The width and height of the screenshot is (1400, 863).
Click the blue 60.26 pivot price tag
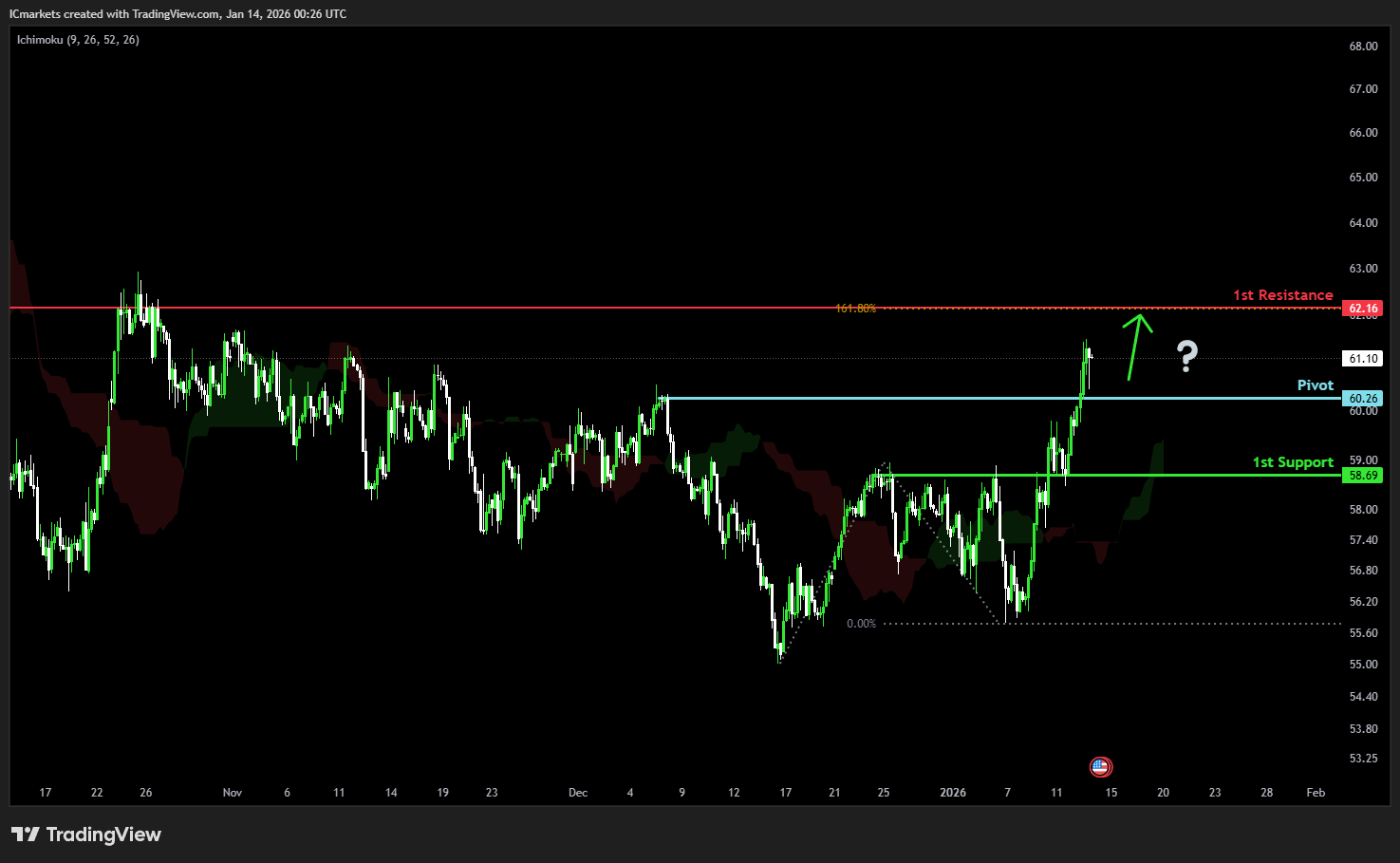(1363, 399)
